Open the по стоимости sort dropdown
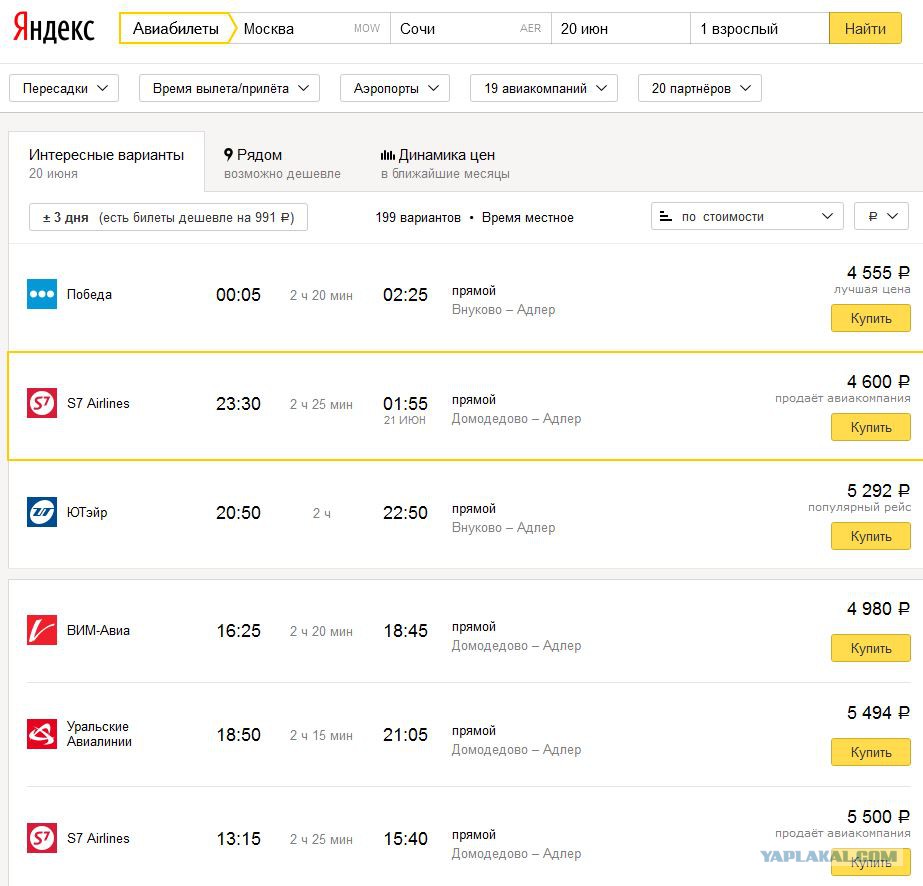The image size is (923, 886). 748,217
